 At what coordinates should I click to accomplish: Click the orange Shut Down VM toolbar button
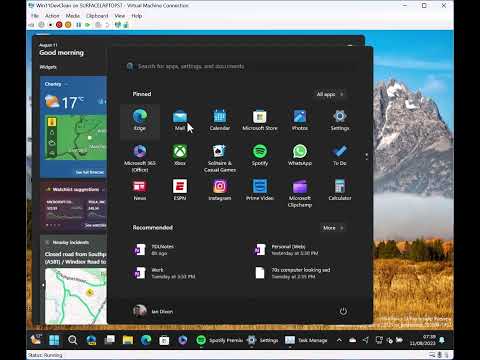click(68, 25)
